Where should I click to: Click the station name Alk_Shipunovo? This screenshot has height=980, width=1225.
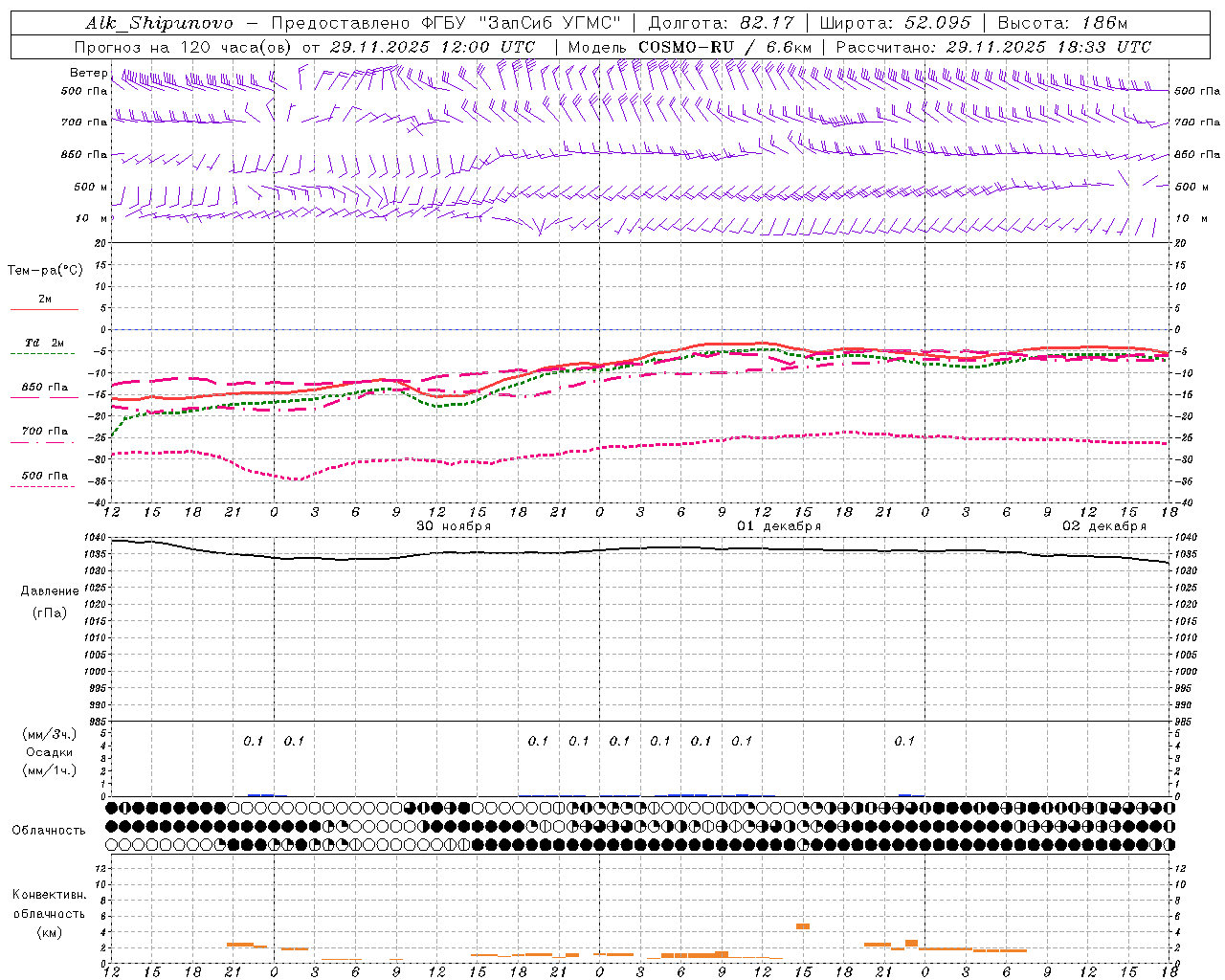click(159, 23)
